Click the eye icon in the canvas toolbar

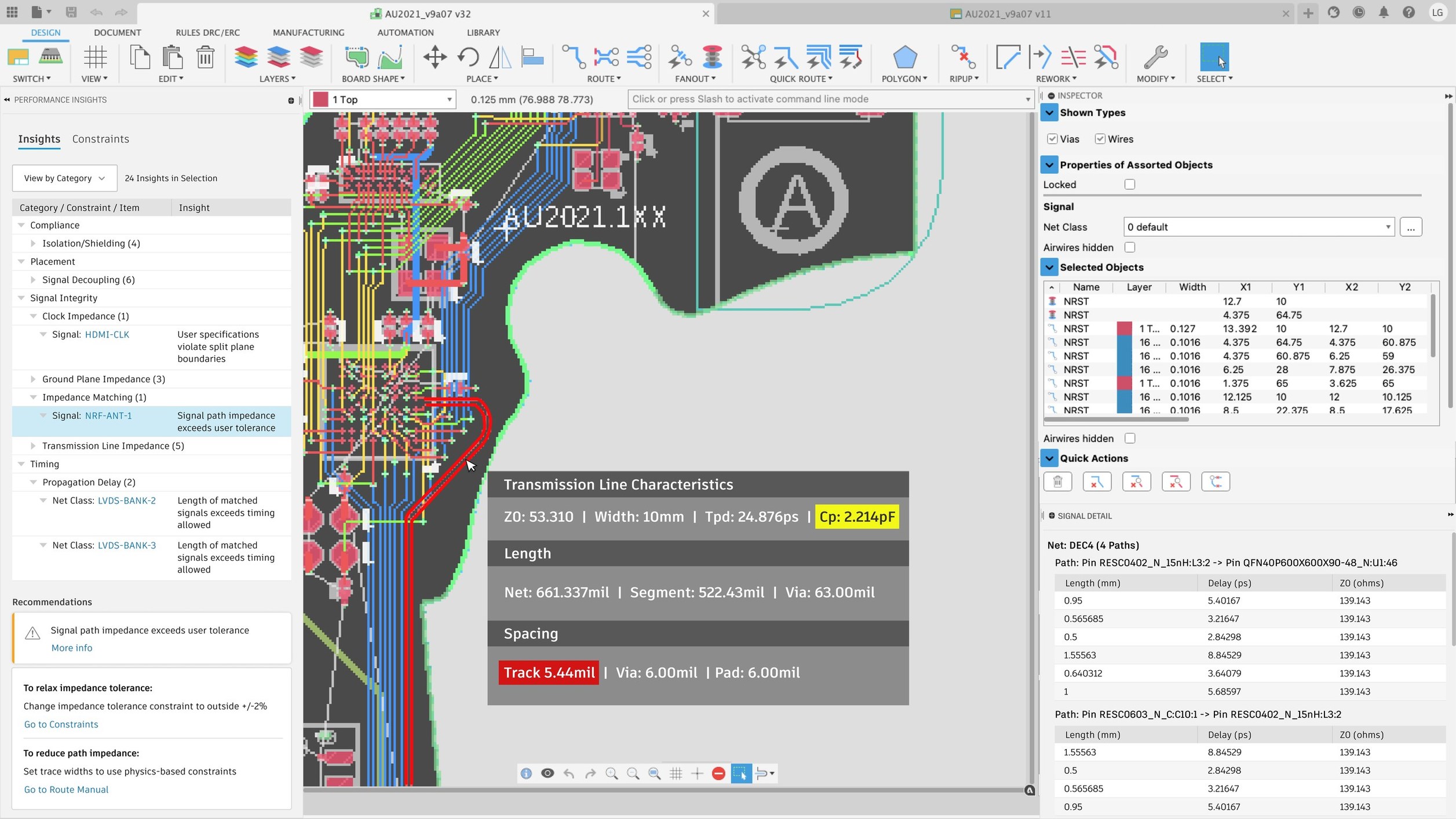pyautogui.click(x=547, y=773)
